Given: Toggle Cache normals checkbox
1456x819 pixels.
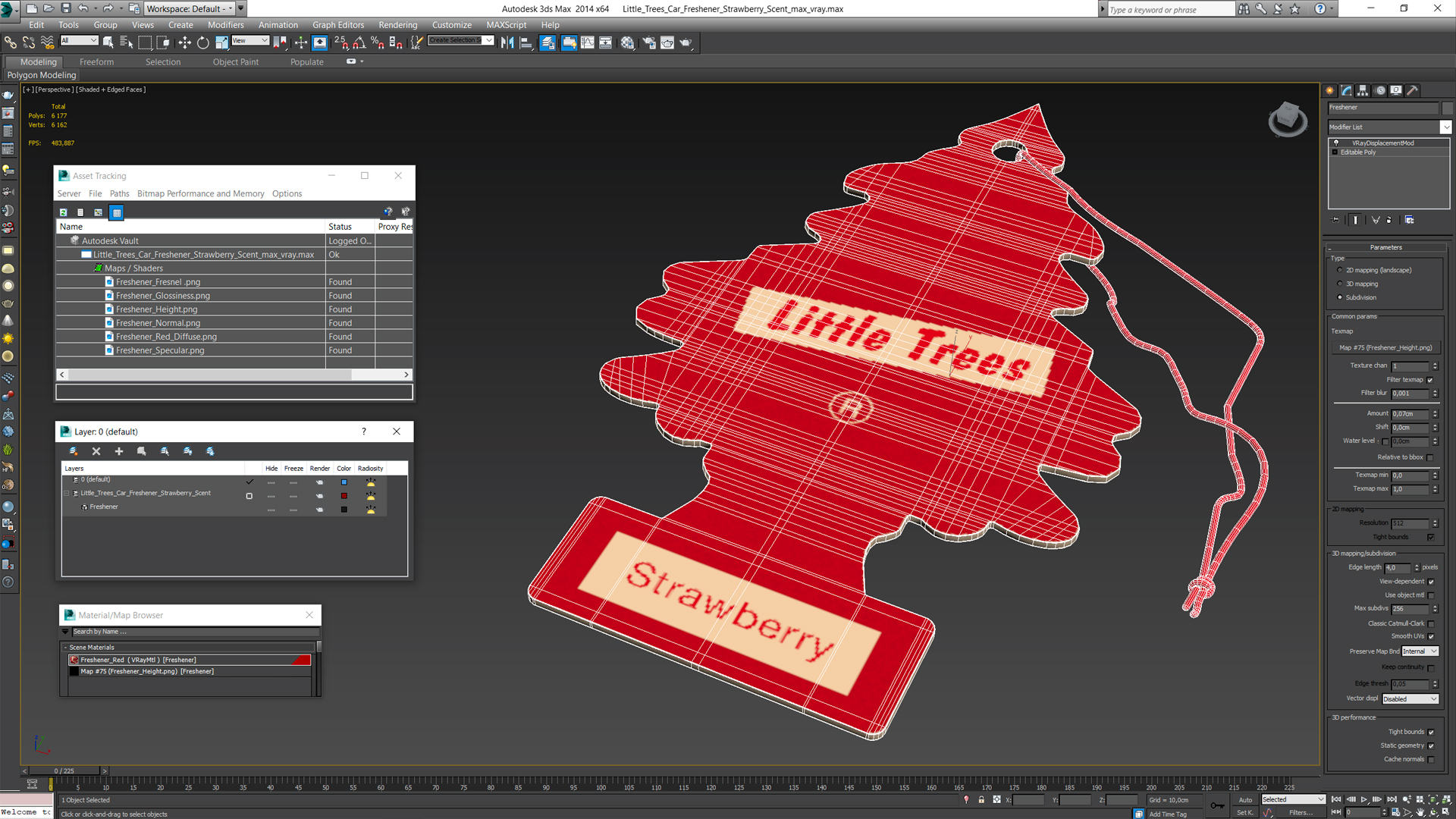Looking at the screenshot, I should coord(1431,759).
